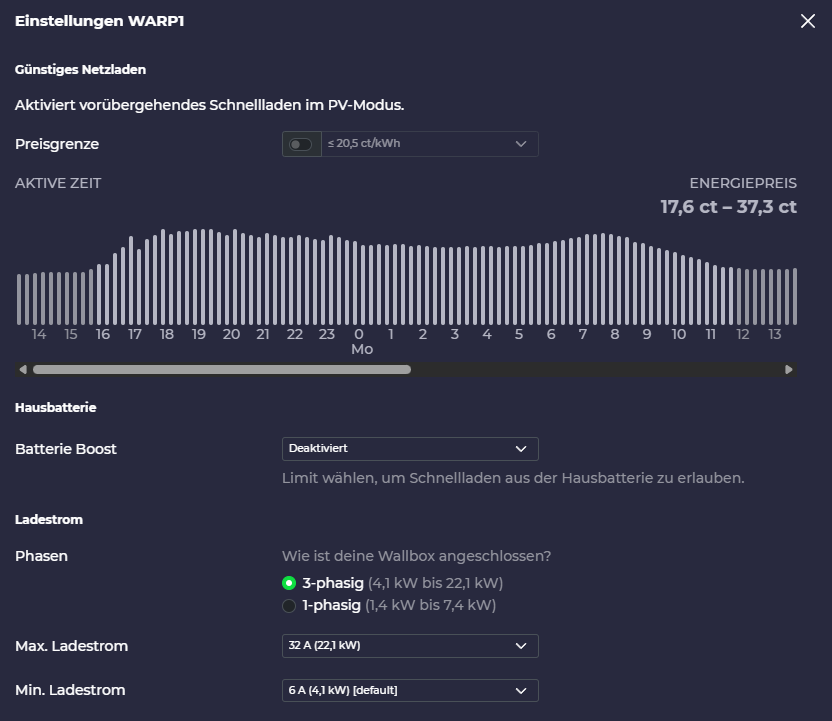
Task: Open the Batterie Boost dropdown
Action: coord(410,449)
